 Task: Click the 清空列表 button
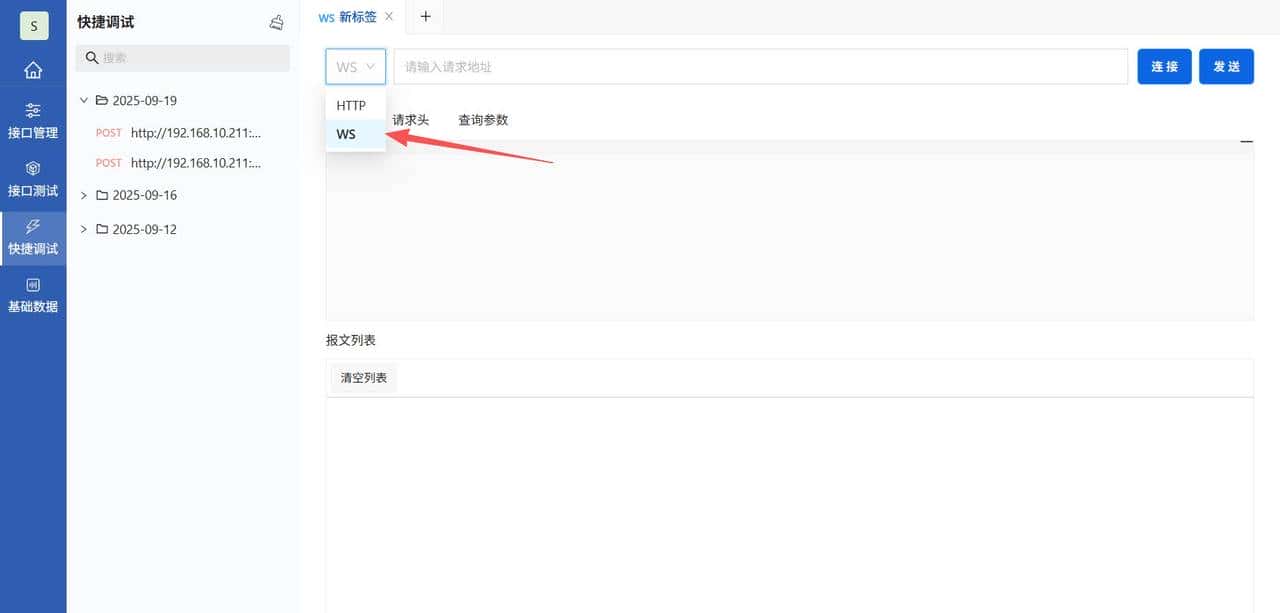[362, 378]
